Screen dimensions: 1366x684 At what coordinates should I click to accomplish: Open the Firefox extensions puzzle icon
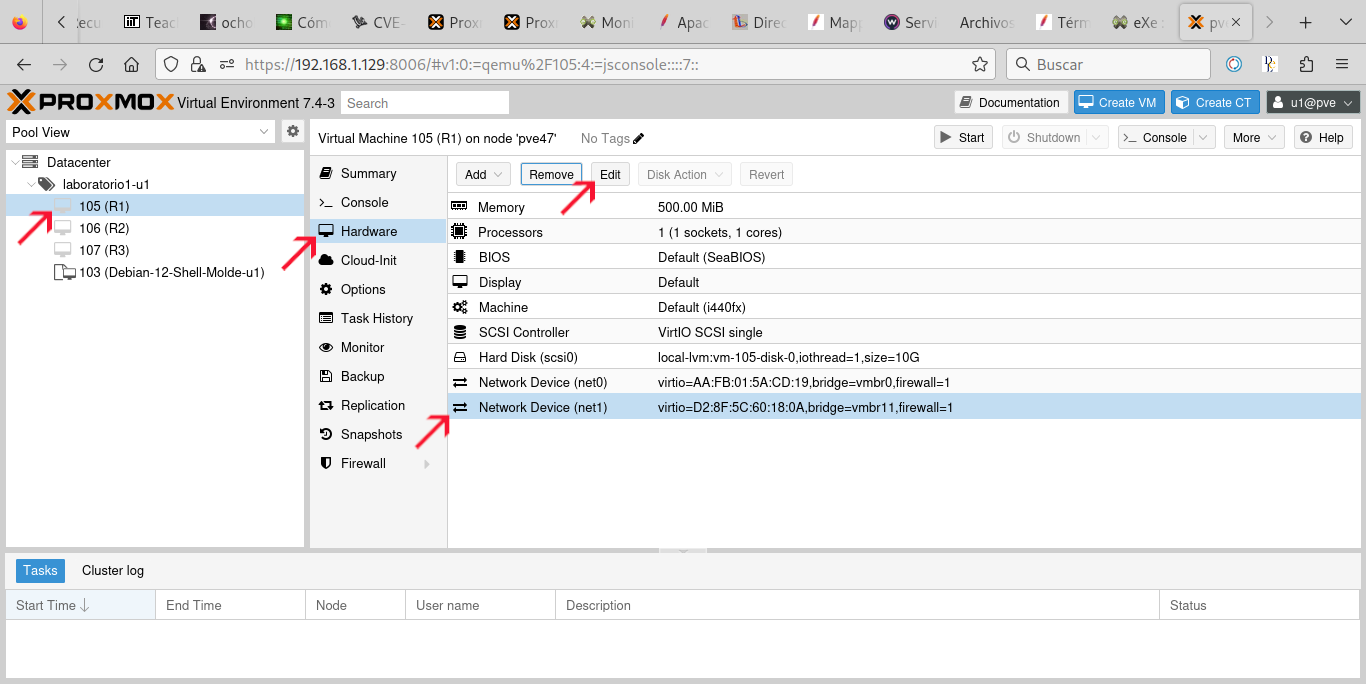pos(1306,64)
